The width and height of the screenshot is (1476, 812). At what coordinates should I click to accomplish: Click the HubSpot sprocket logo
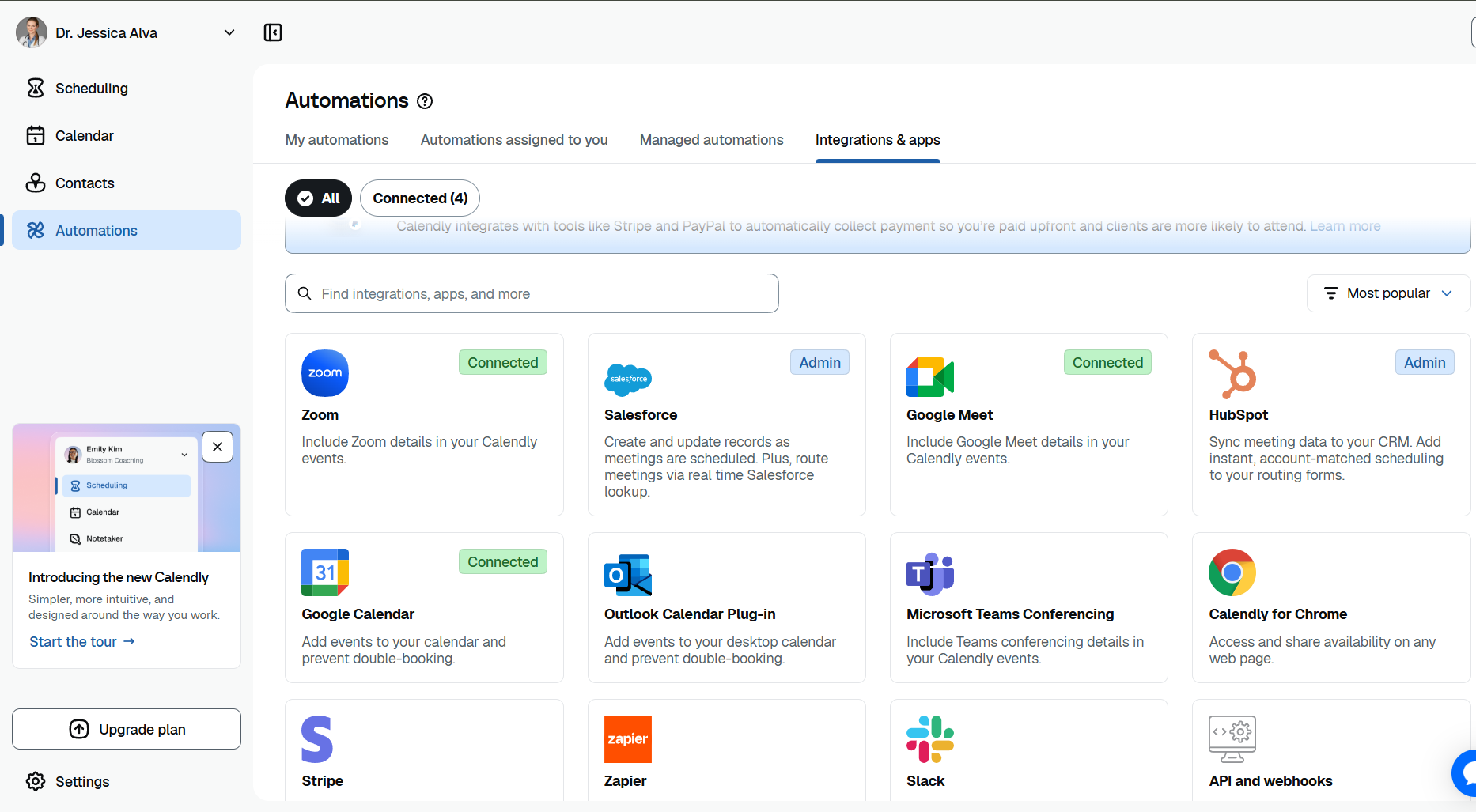pyautogui.click(x=1232, y=373)
